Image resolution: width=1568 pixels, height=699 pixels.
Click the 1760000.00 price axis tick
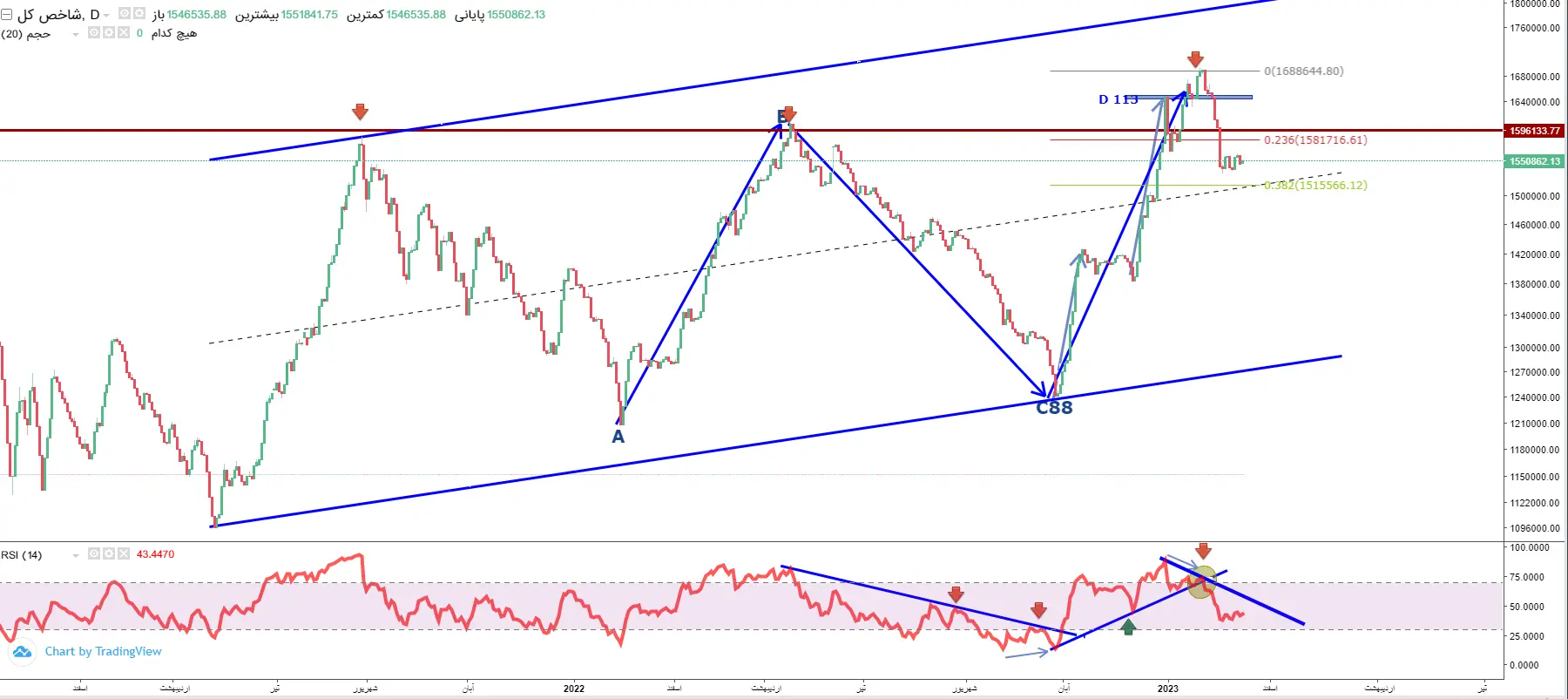pos(1535,28)
